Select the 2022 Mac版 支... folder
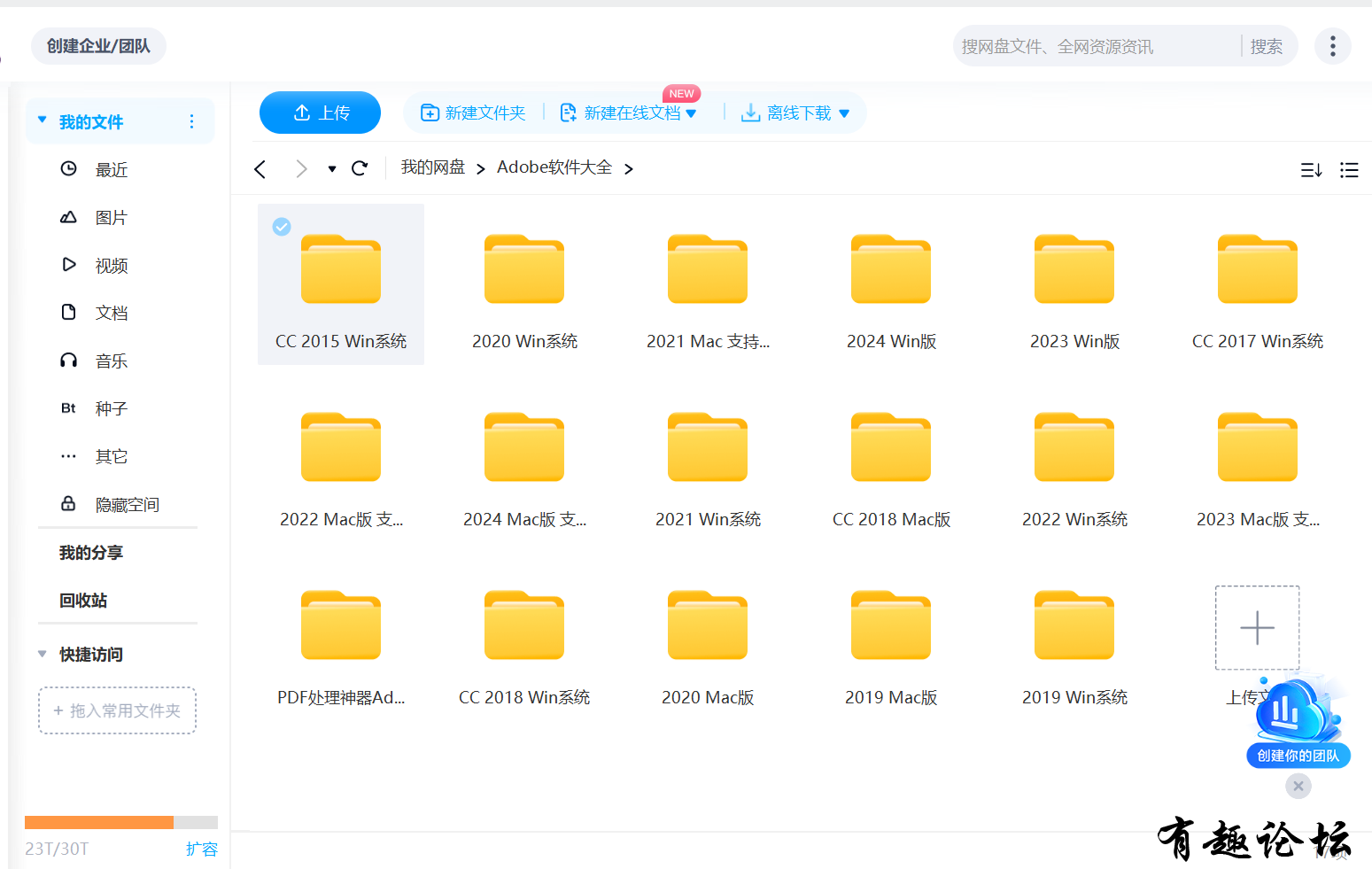The image size is (1372, 869). [341, 462]
